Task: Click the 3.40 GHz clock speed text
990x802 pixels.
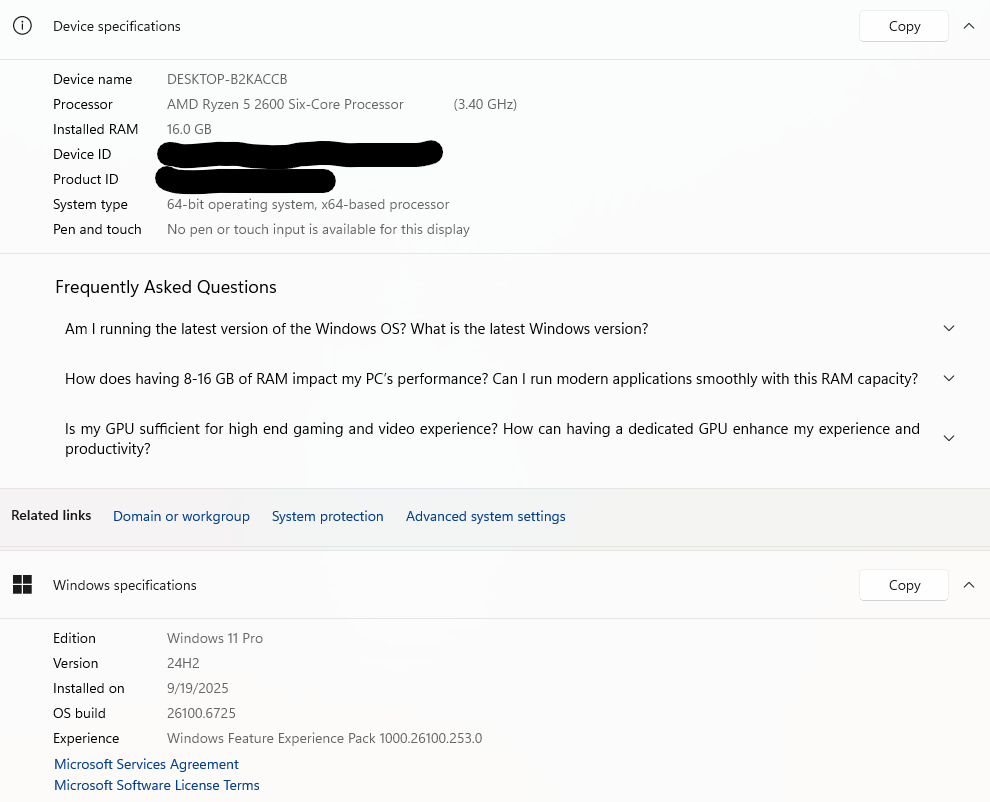Action: pyautogui.click(x=485, y=104)
